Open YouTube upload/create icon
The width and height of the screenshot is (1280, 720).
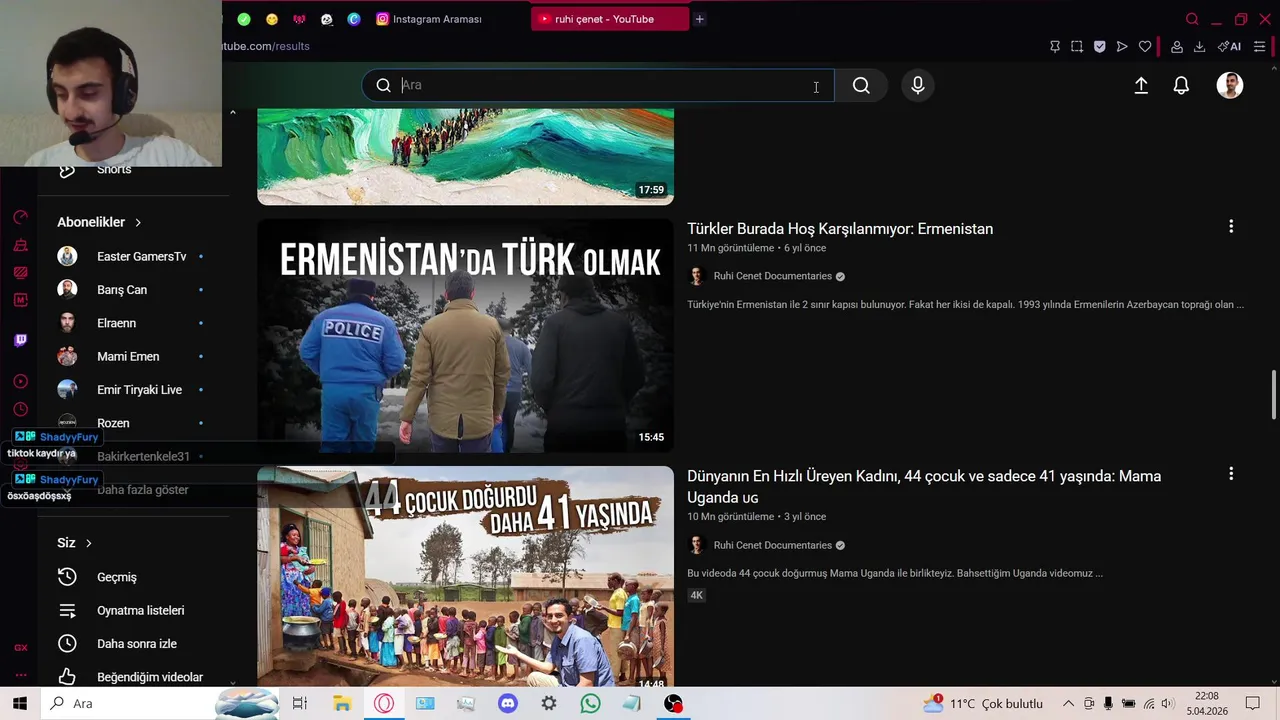click(x=1141, y=85)
